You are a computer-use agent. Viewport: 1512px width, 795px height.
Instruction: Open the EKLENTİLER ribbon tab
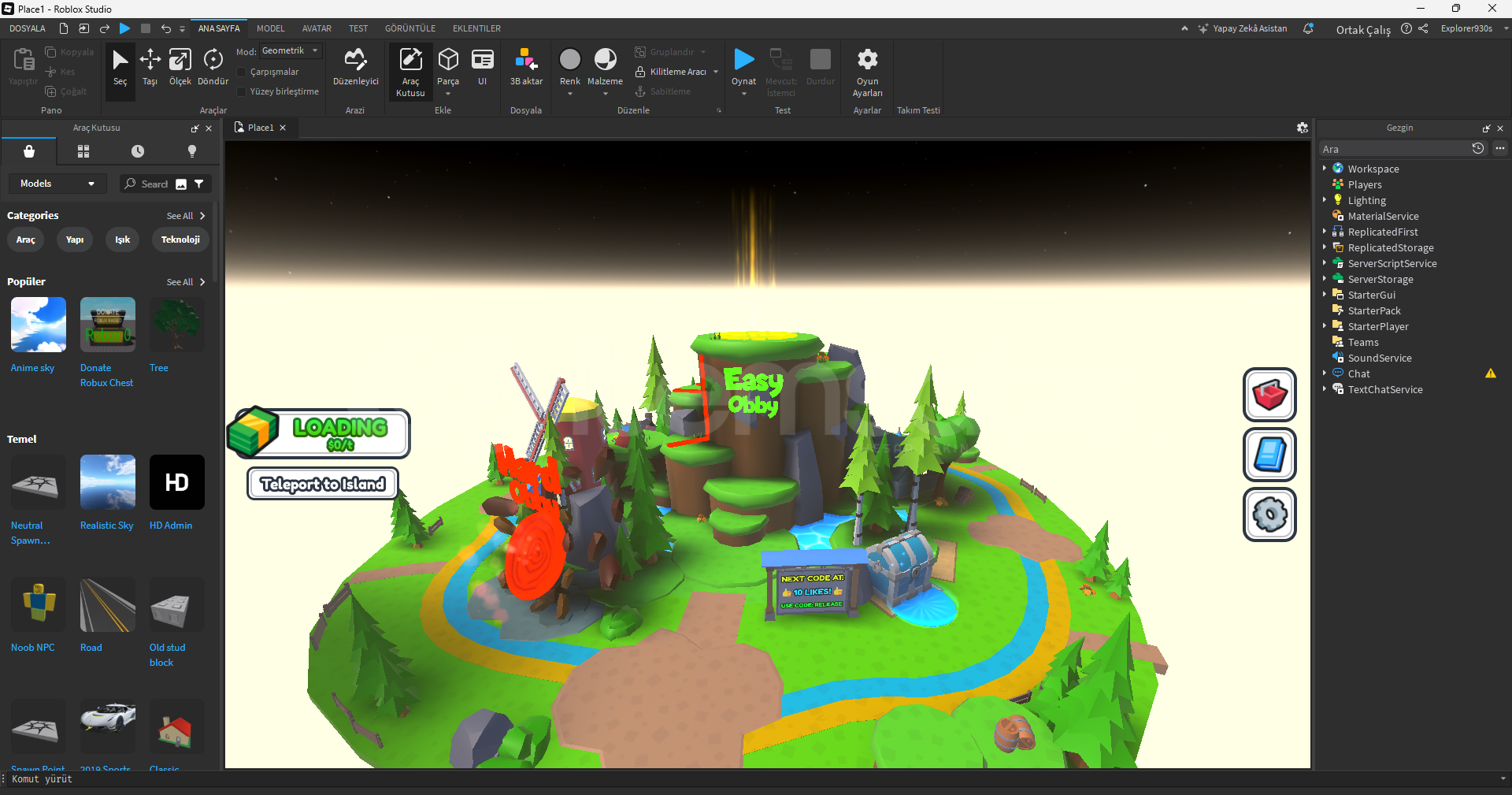pyautogui.click(x=476, y=28)
